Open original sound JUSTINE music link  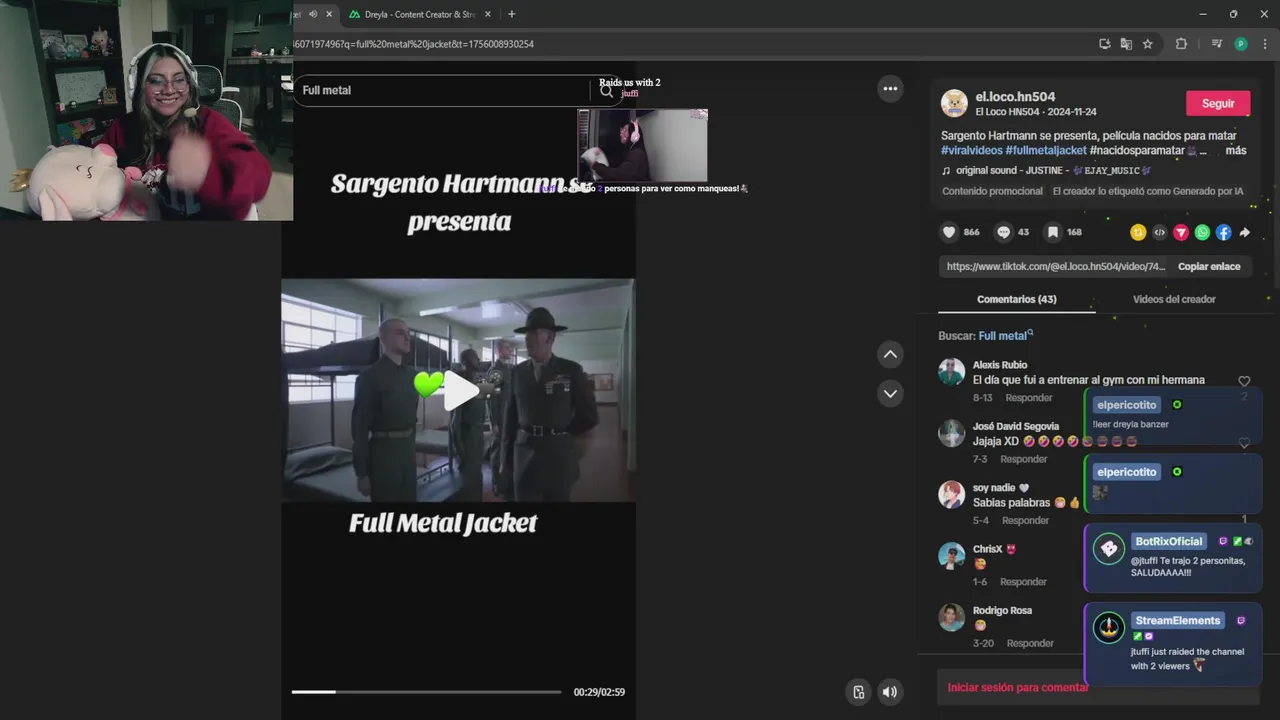tap(1046, 171)
